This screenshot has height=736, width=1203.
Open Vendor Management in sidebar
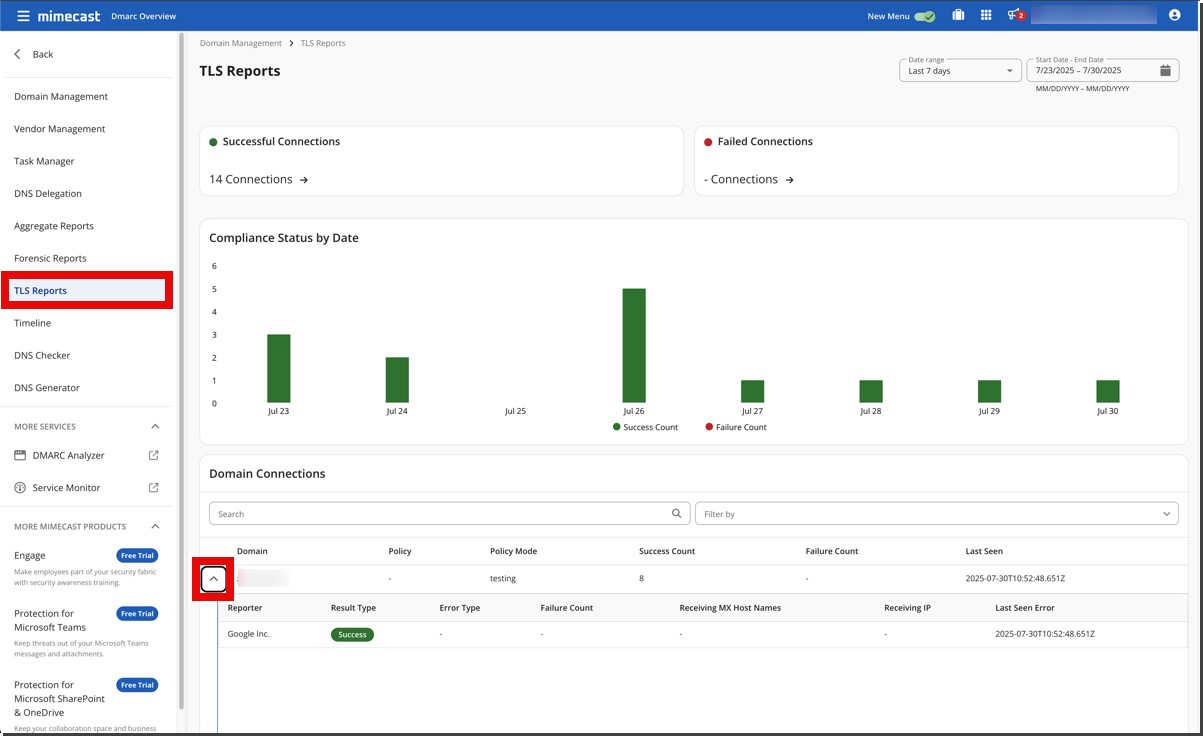point(59,129)
